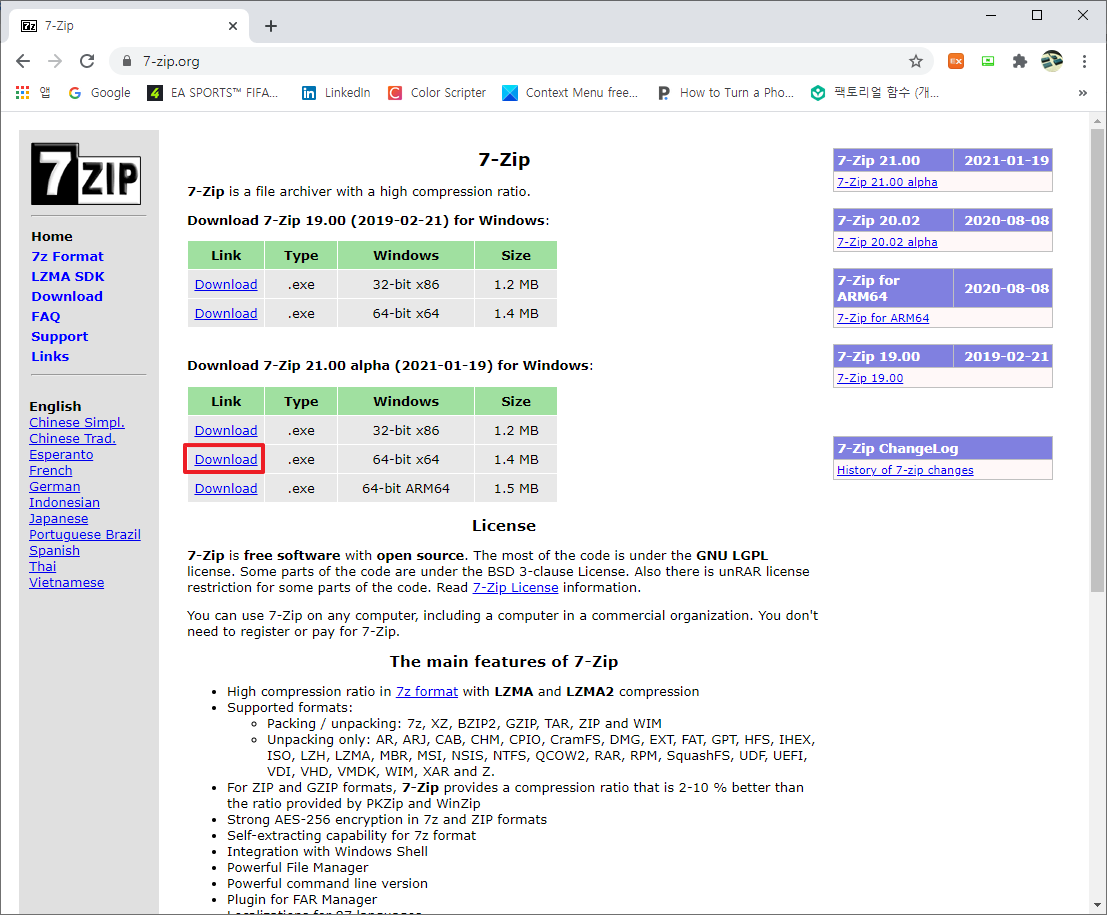Click the green extension icon in toolbar
Image resolution: width=1107 pixels, height=915 pixels.
point(988,61)
